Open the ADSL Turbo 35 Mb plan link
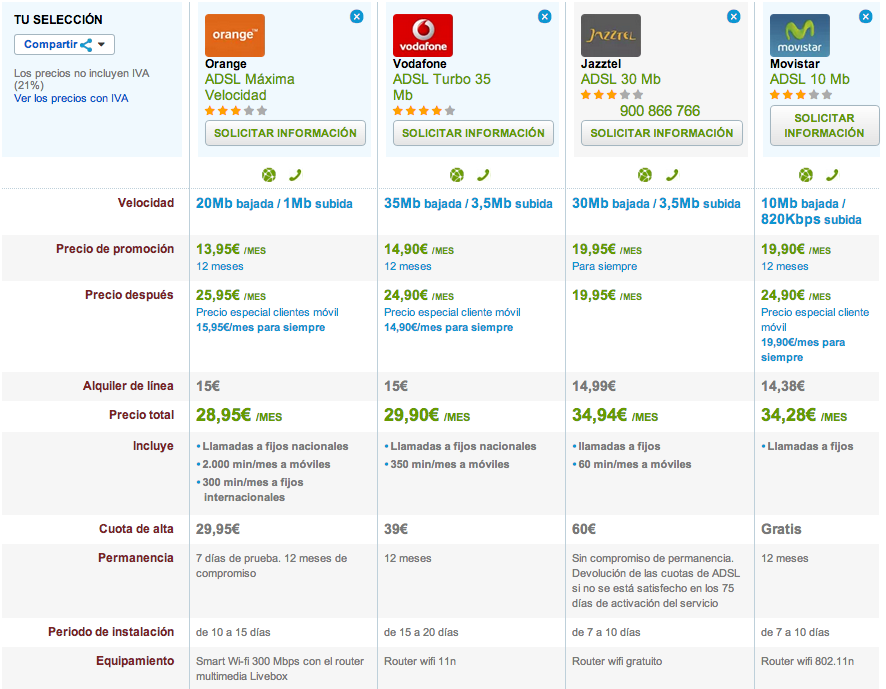Image resolution: width=886 pixels, height=689 pixels. (442, 87)
